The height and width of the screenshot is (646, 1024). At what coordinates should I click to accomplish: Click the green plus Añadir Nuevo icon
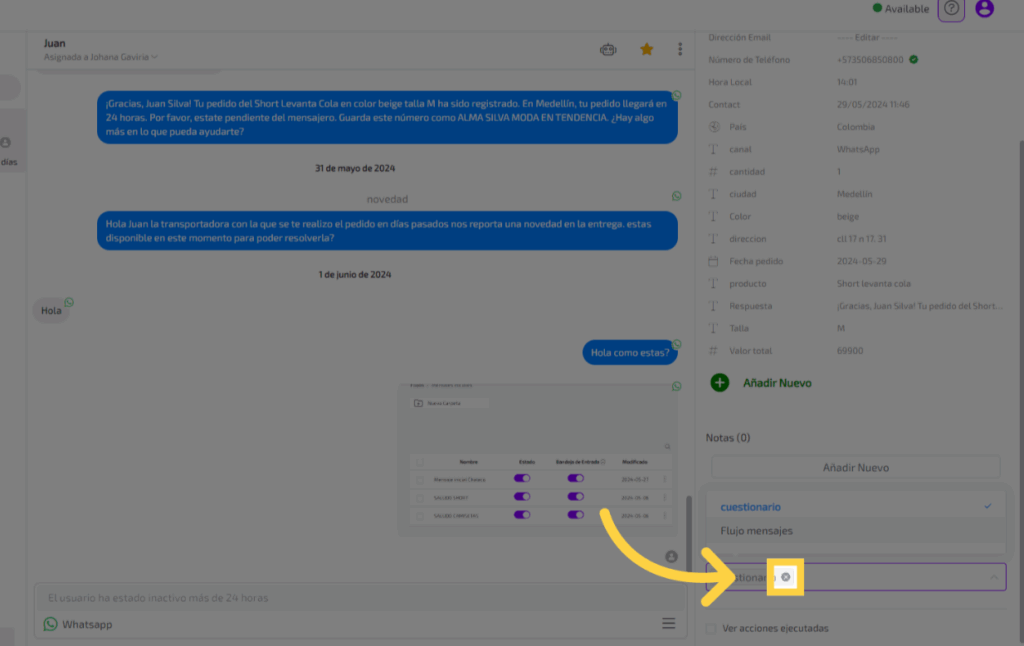720,382
